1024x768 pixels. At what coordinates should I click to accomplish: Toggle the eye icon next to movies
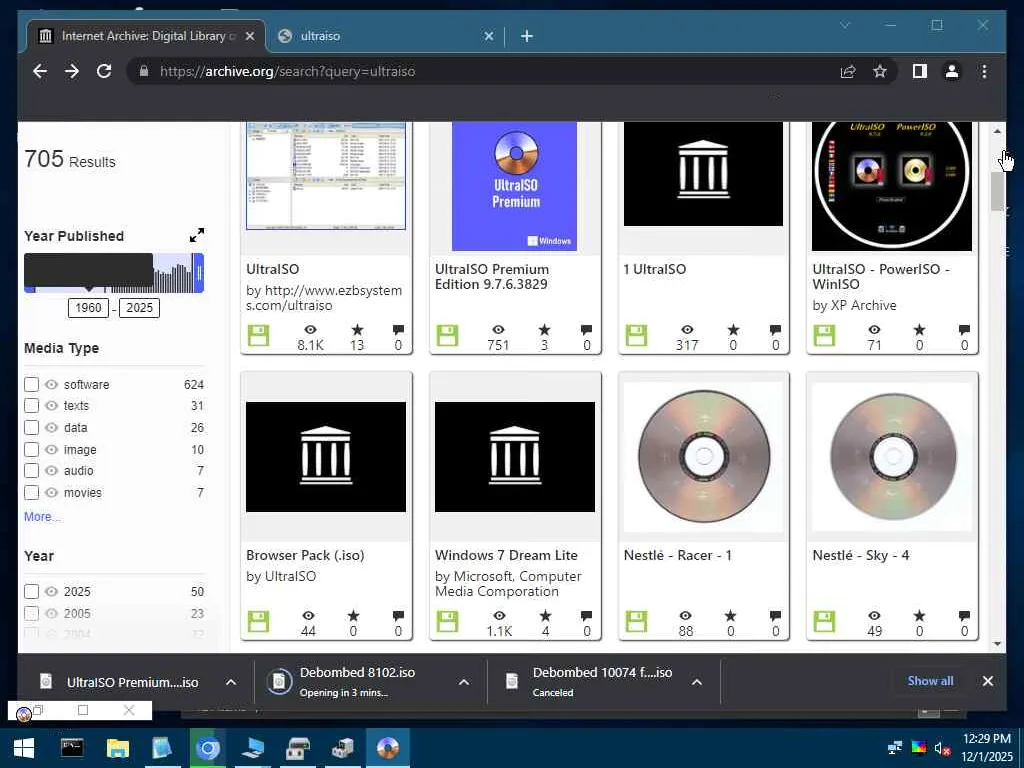click(52, 492)
